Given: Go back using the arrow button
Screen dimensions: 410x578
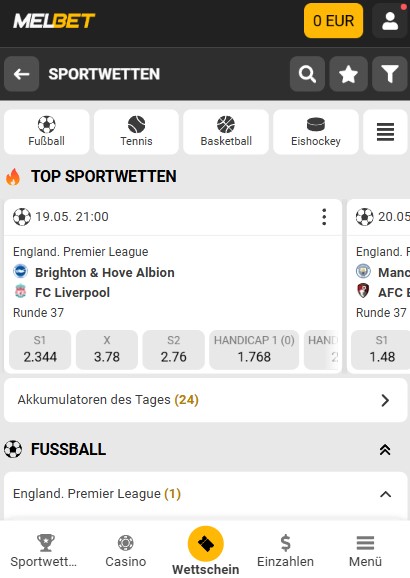Looking at the screenshot, I should point(21,74).
